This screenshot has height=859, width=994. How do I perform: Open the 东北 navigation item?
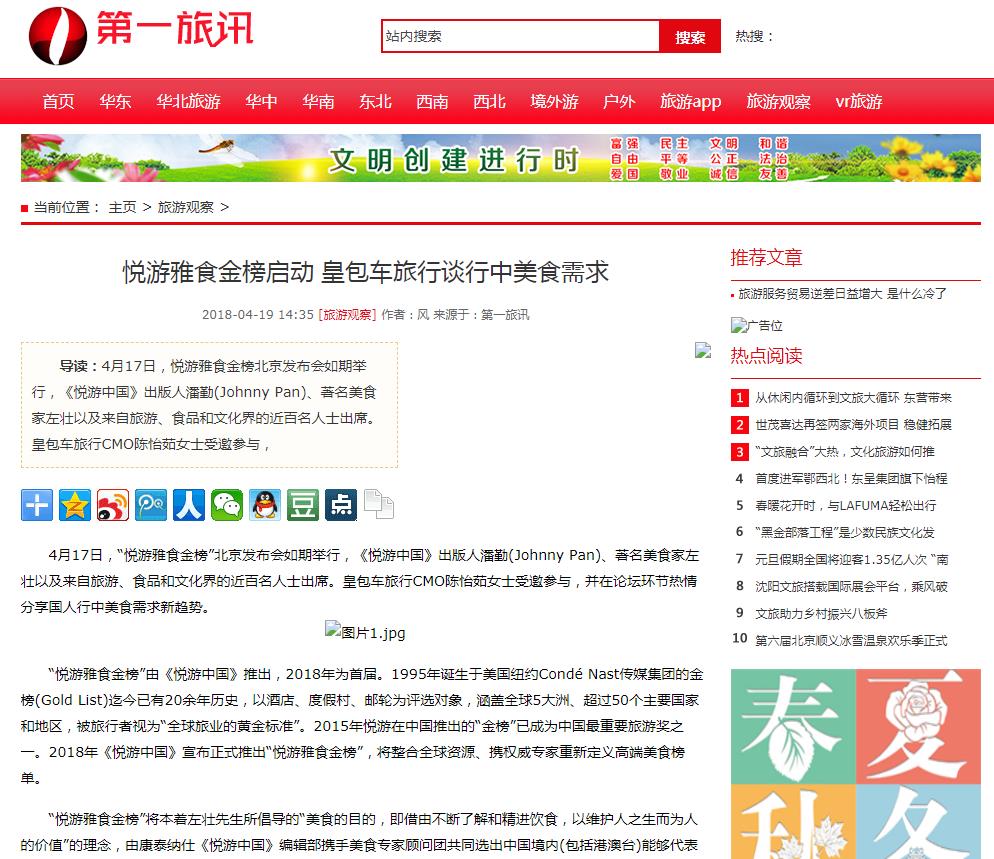[x=375, y=101]
